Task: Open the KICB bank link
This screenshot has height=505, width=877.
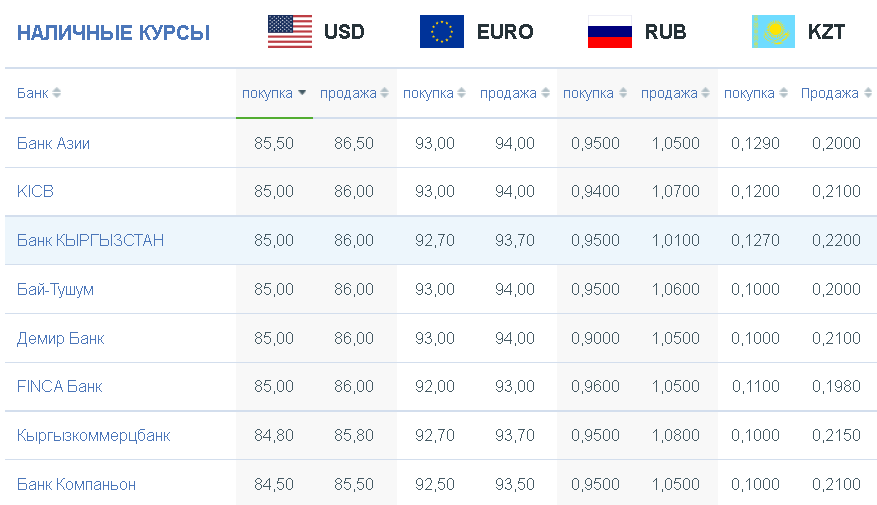Action: 35,191
